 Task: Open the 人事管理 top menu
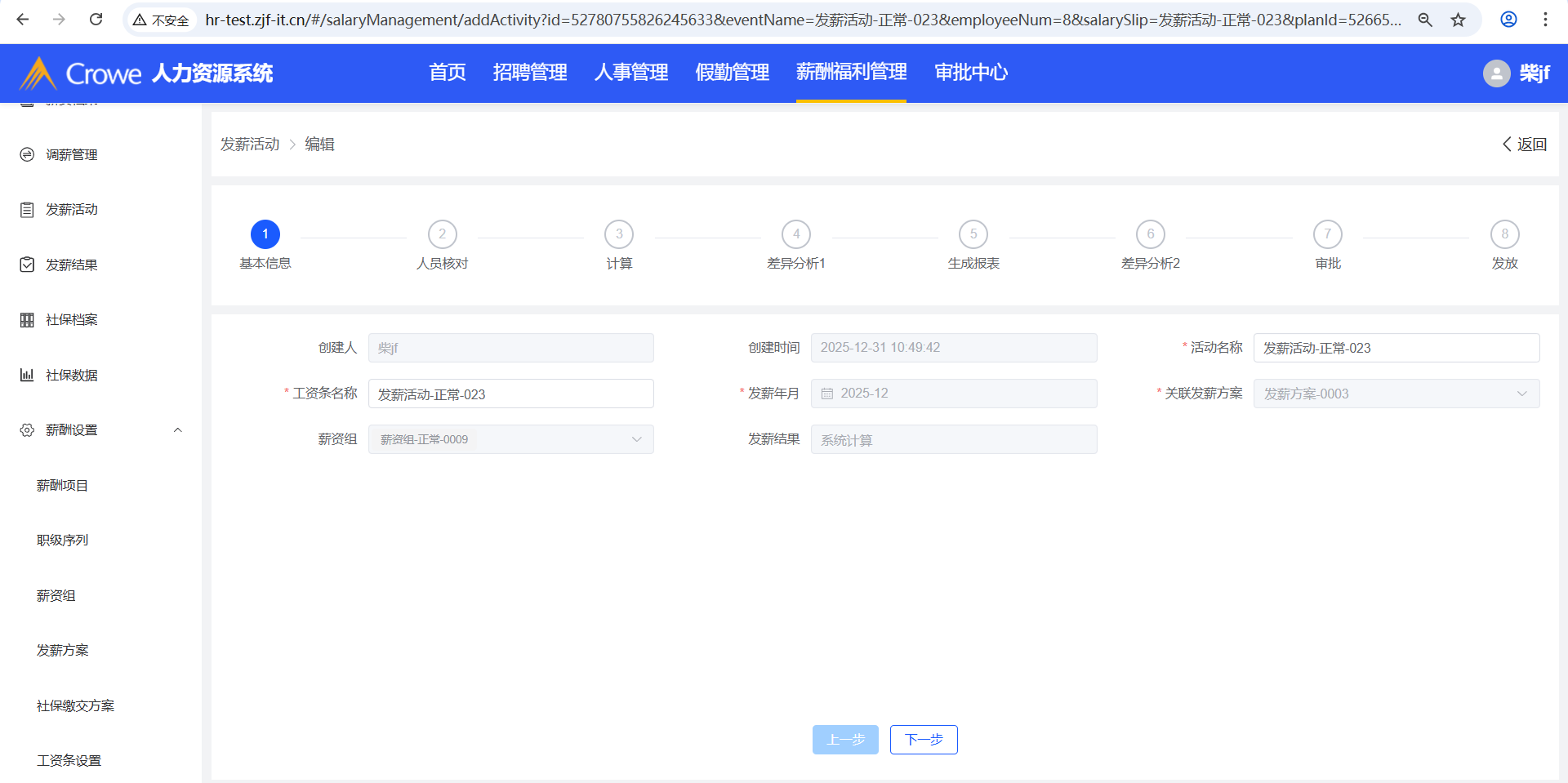(630, 73)
